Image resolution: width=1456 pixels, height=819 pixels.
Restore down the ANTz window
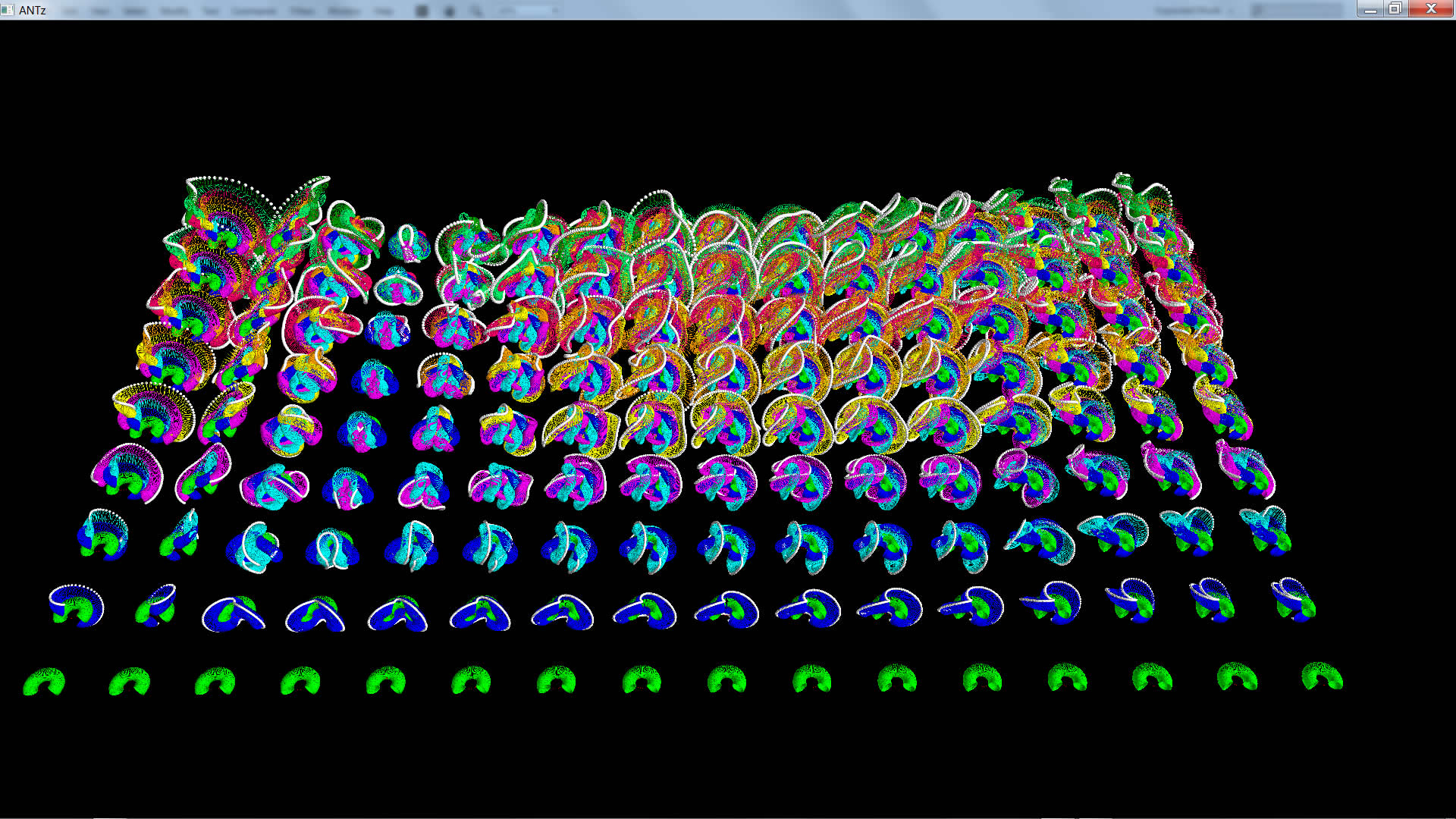pos(1395,9)
